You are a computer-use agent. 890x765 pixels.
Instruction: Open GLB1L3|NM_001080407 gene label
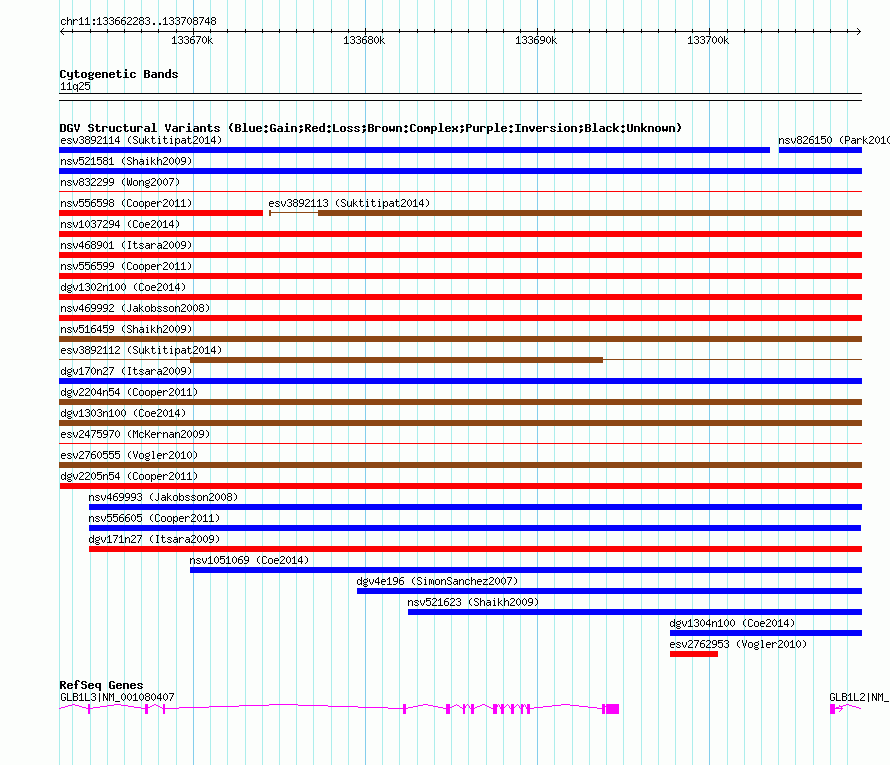(x=117, y=697)
